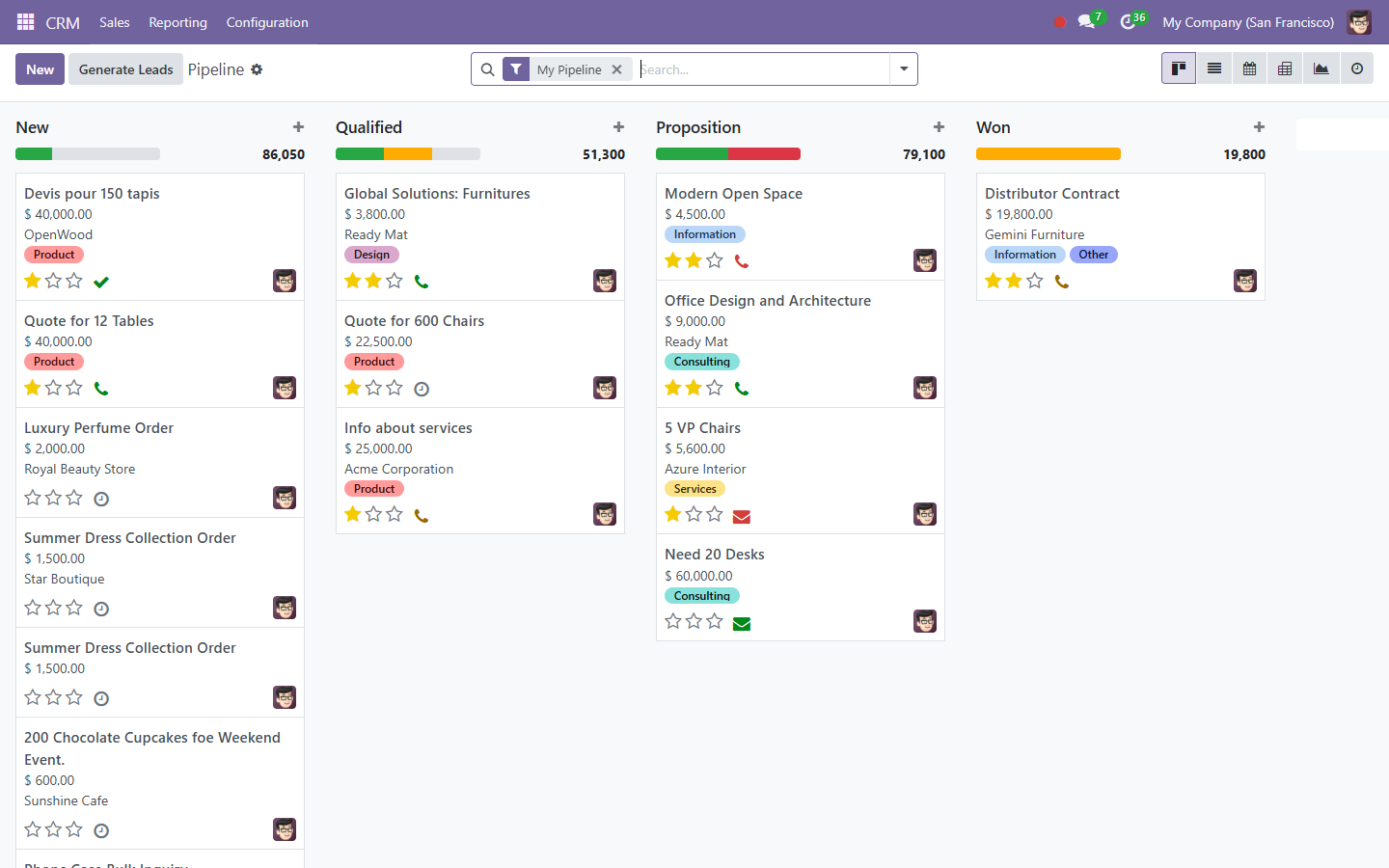Switch to Pivot view
This screenshot has height=868, width=1389.
point(1285,68)
